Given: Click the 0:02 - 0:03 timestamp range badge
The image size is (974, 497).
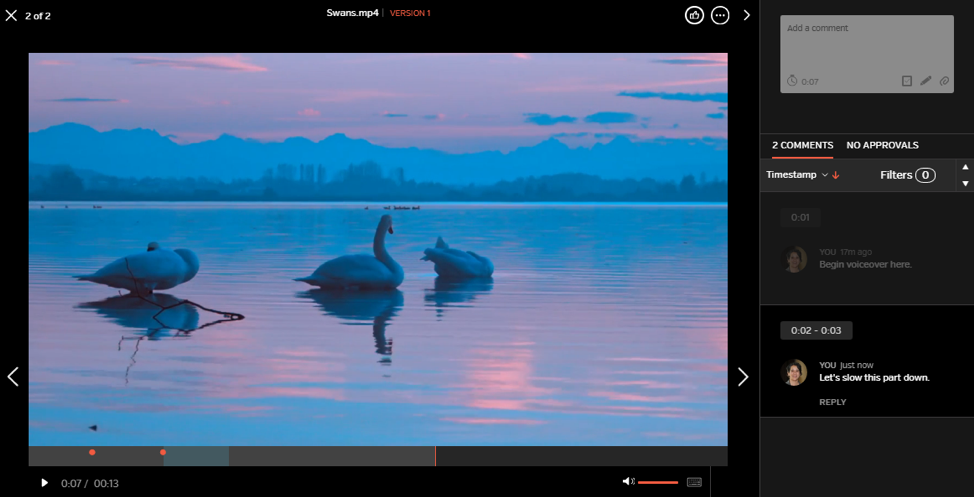Looking at the screenshot, I should coord(816,331).
